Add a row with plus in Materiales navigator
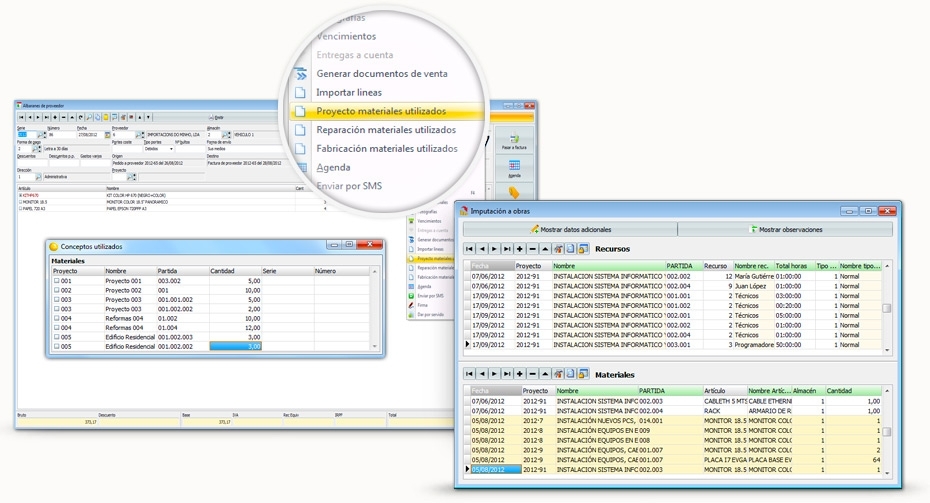 pyautogui.click(x=520, y=374)
